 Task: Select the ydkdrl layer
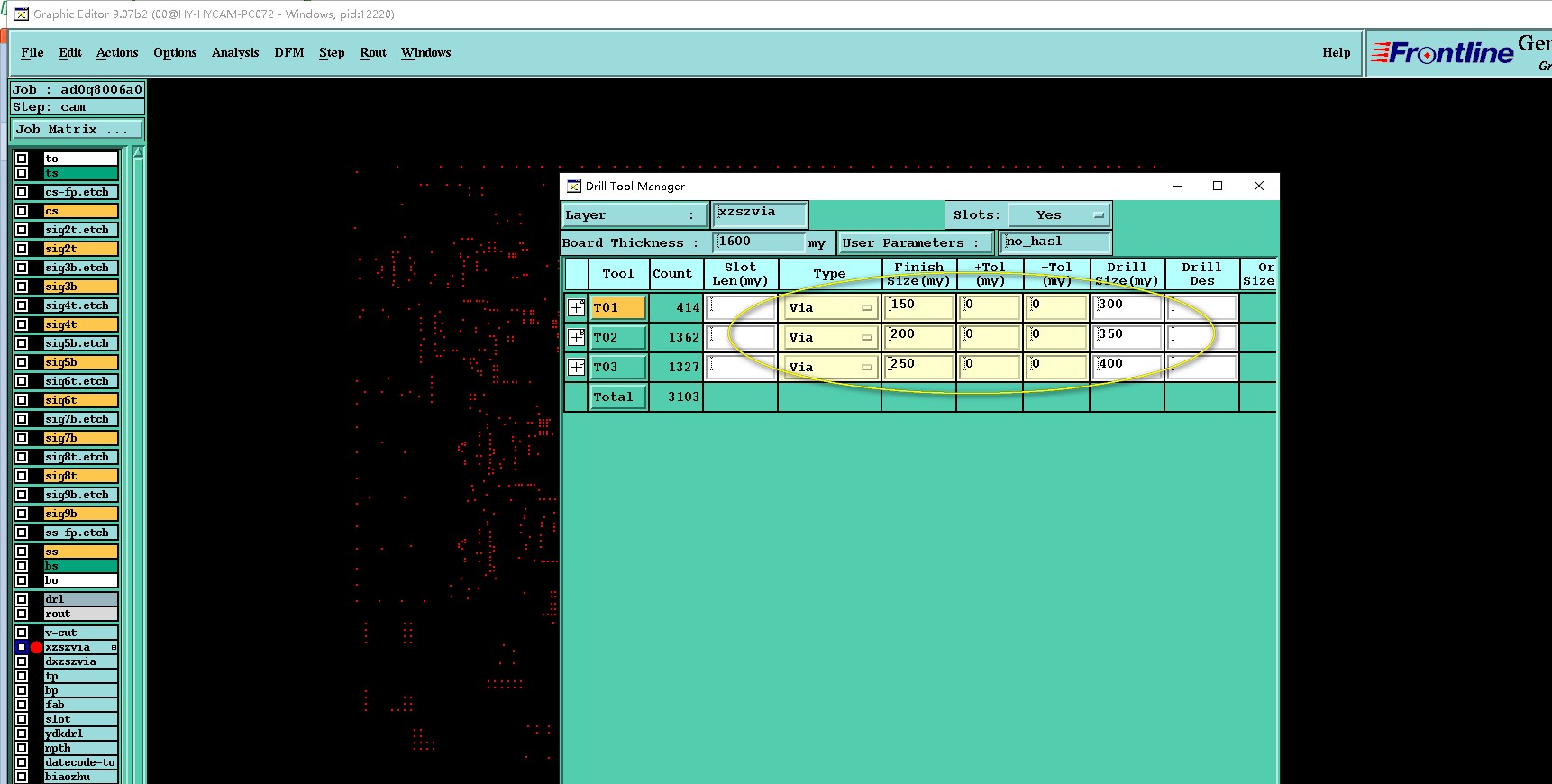pos(81,734)
